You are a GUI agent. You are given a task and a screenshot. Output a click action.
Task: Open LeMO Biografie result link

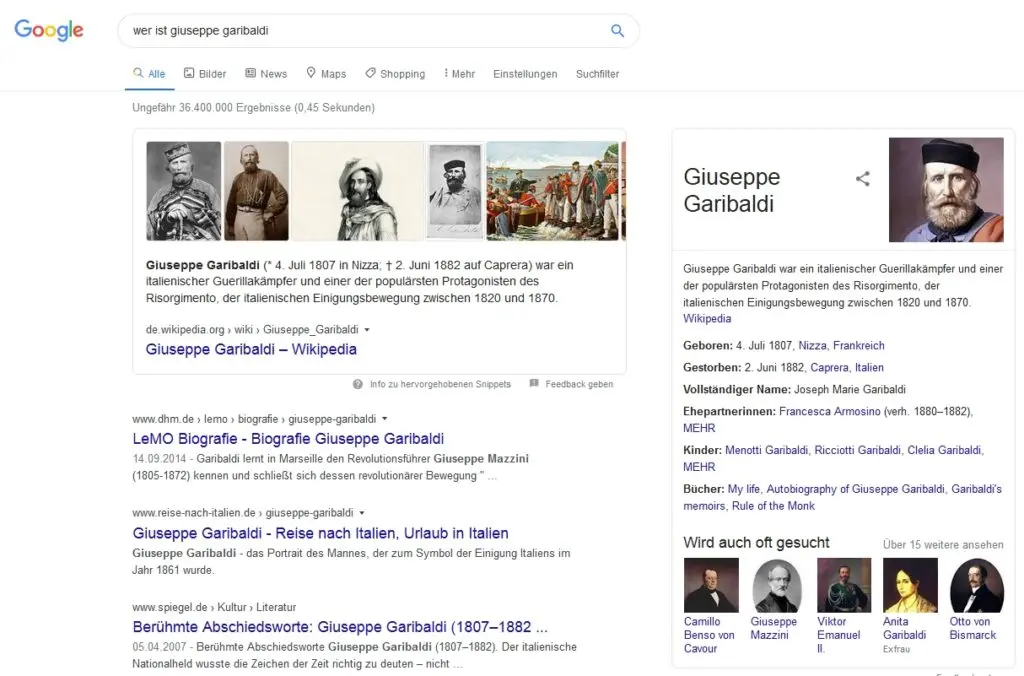coord(288,439)
